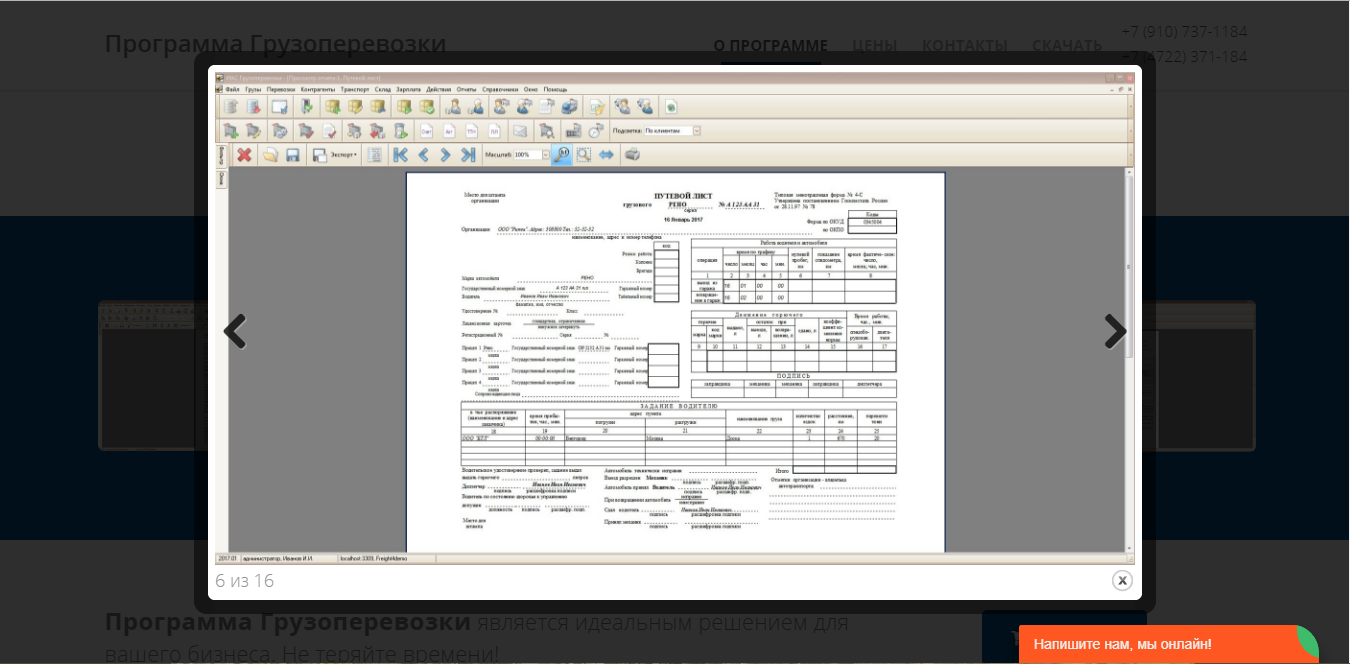1350x664 pixels.
Task: Click the fit-to-width double arrow icon
Action: point(606,155)
